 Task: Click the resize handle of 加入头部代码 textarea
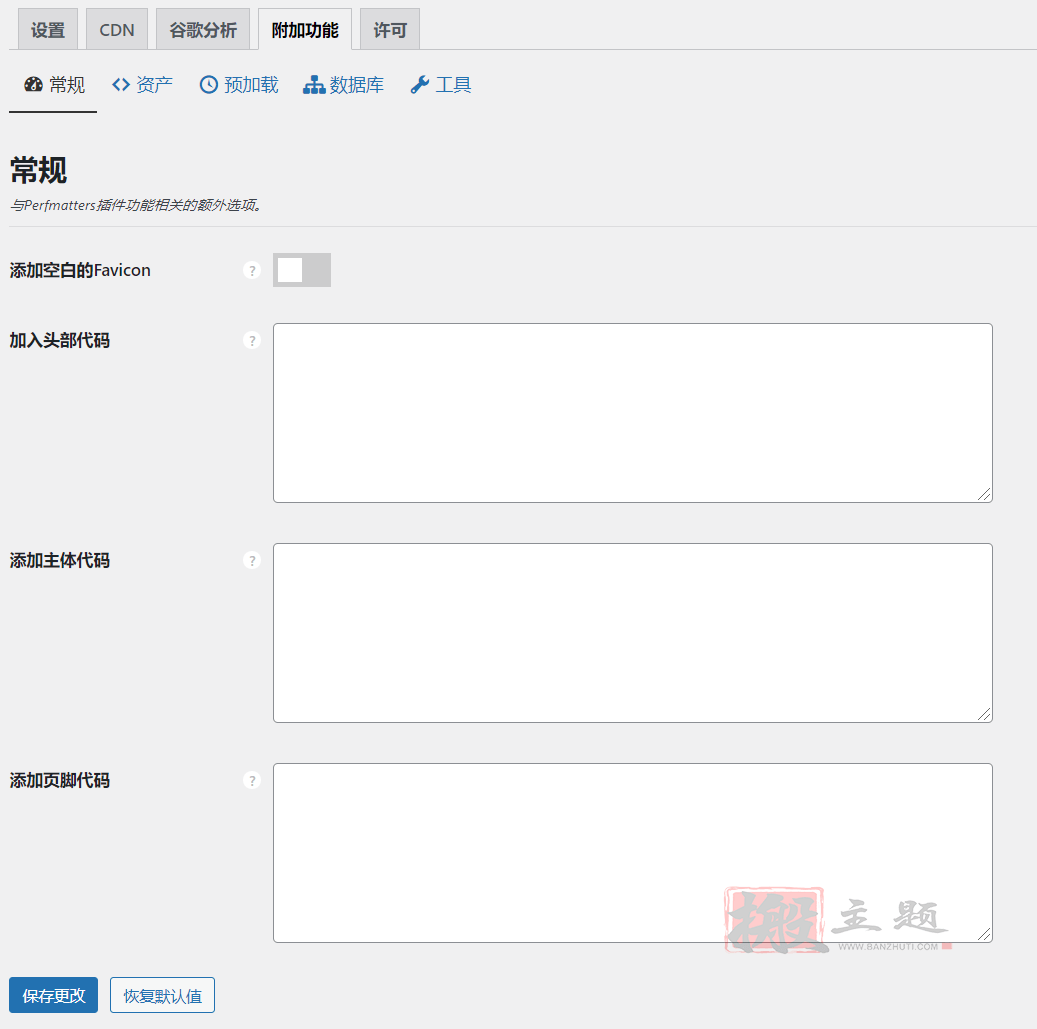point(984,494)
